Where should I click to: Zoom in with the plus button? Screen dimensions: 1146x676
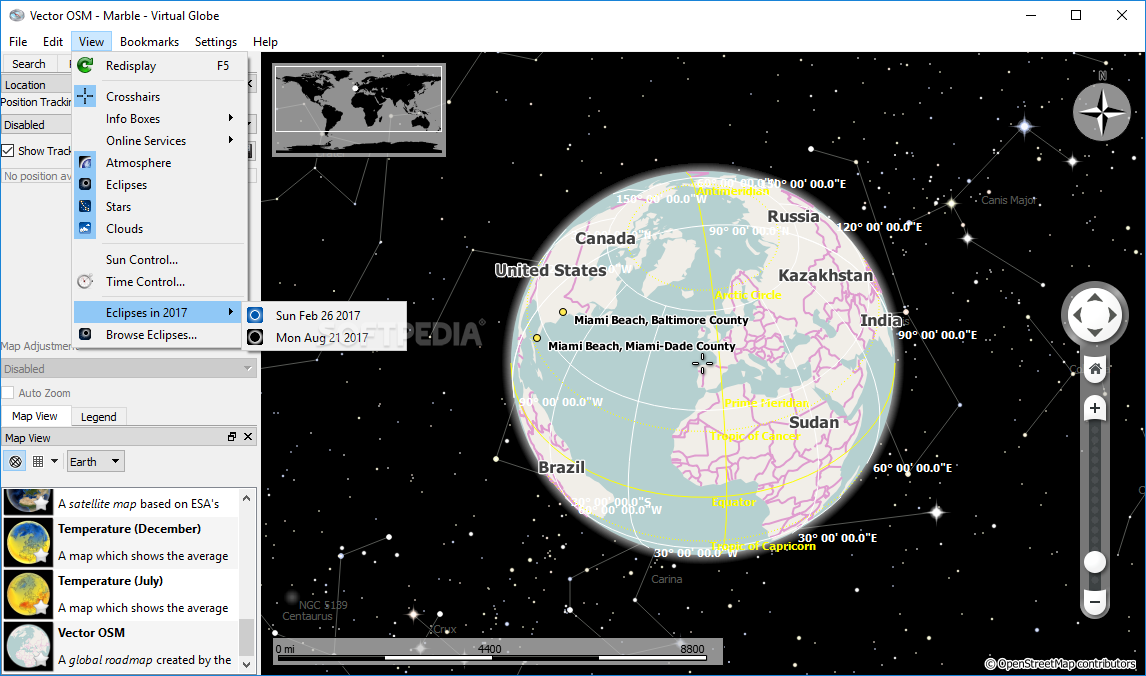point(1095,408)
